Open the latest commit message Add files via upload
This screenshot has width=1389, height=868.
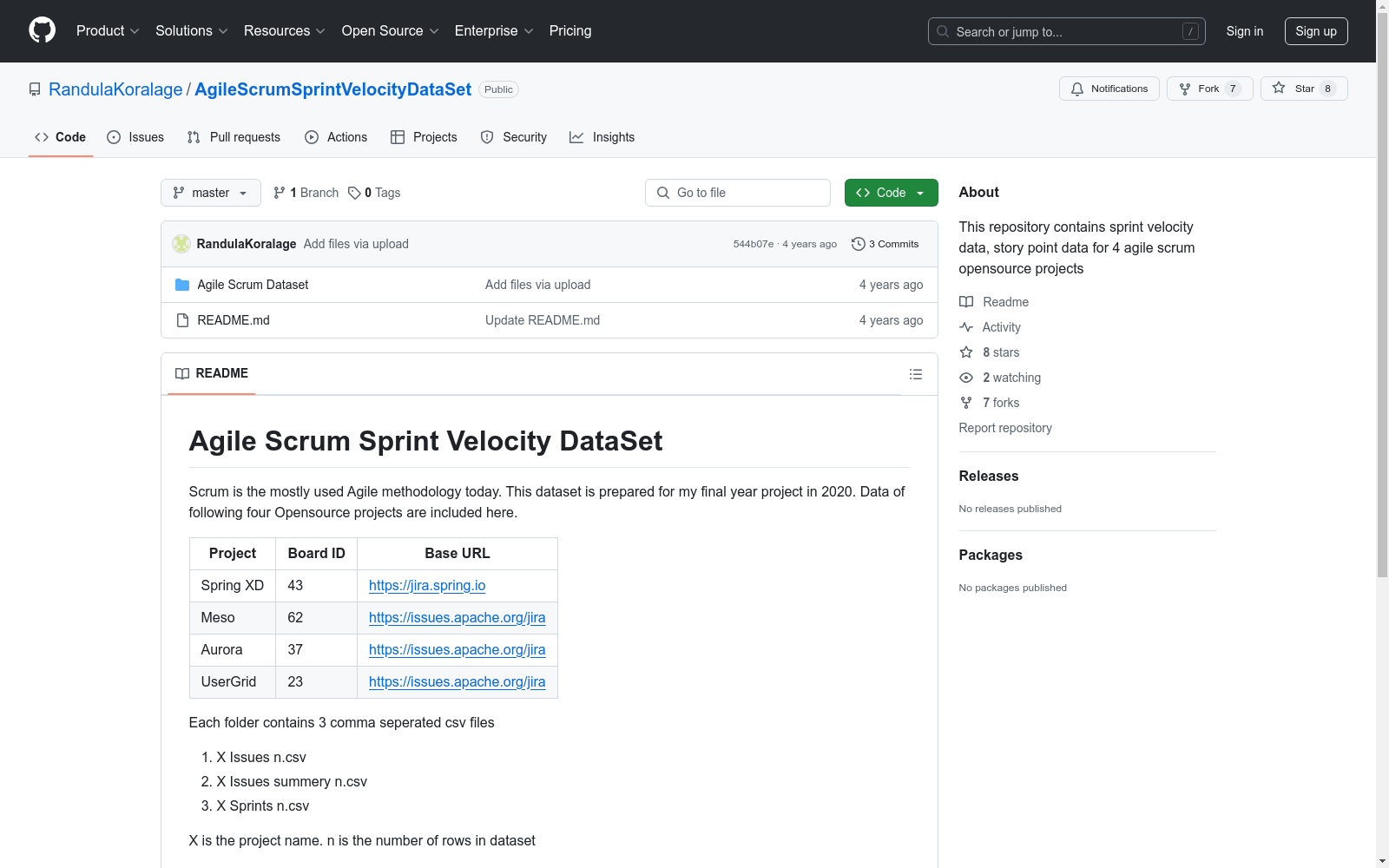tap(356, 244)
